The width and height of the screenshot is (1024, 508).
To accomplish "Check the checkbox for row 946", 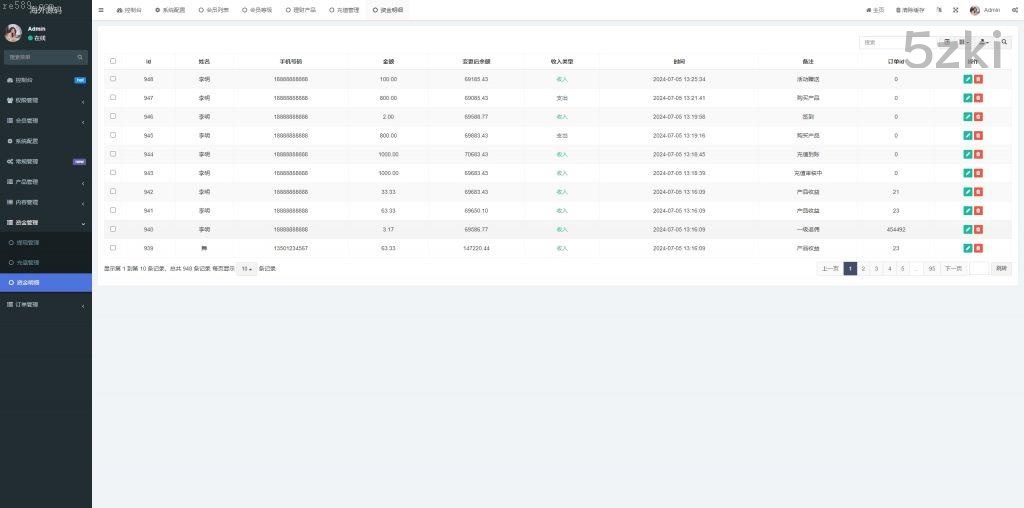I will coord(113,116).
